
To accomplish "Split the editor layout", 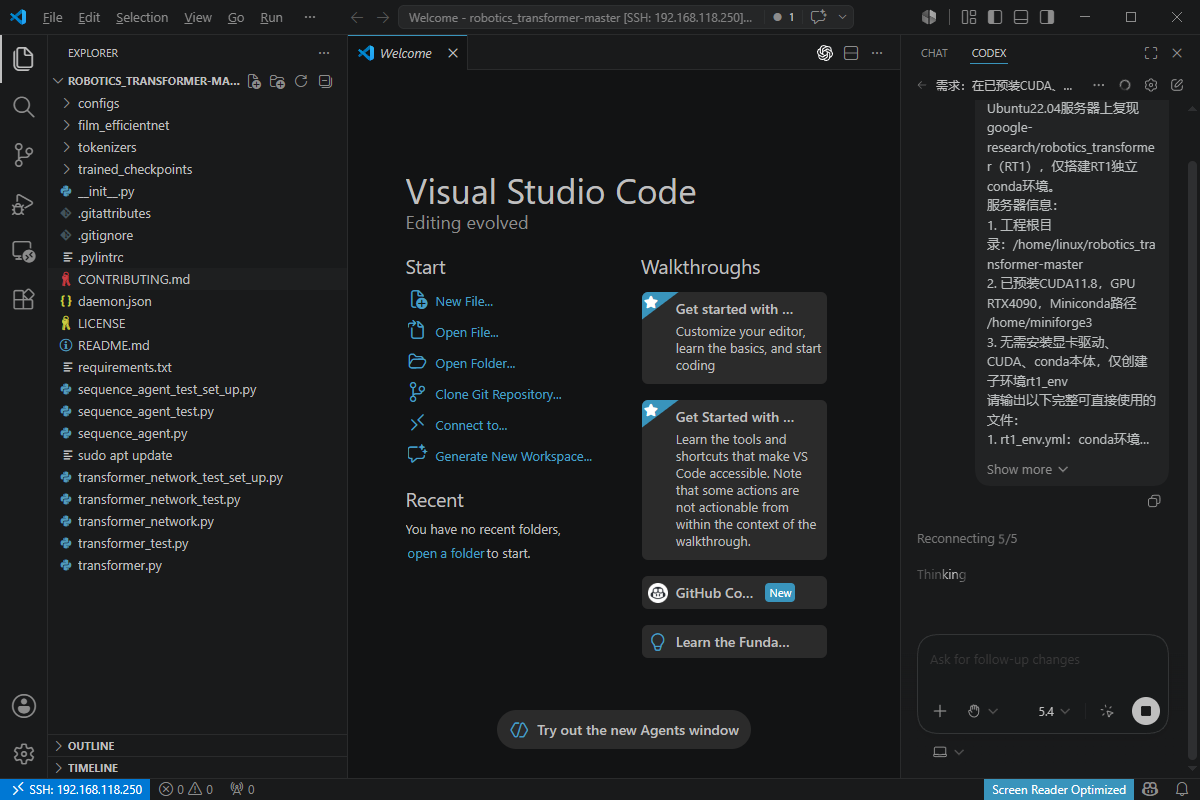I will point(851,53).
